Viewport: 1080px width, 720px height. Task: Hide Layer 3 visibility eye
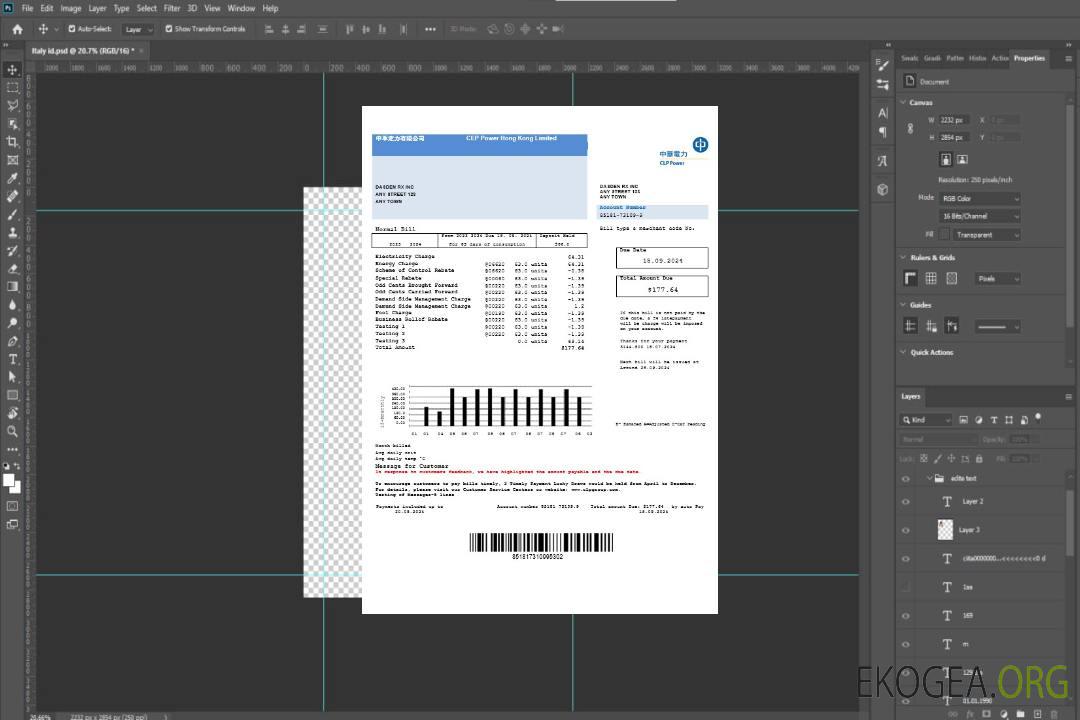tap(906, 531)
